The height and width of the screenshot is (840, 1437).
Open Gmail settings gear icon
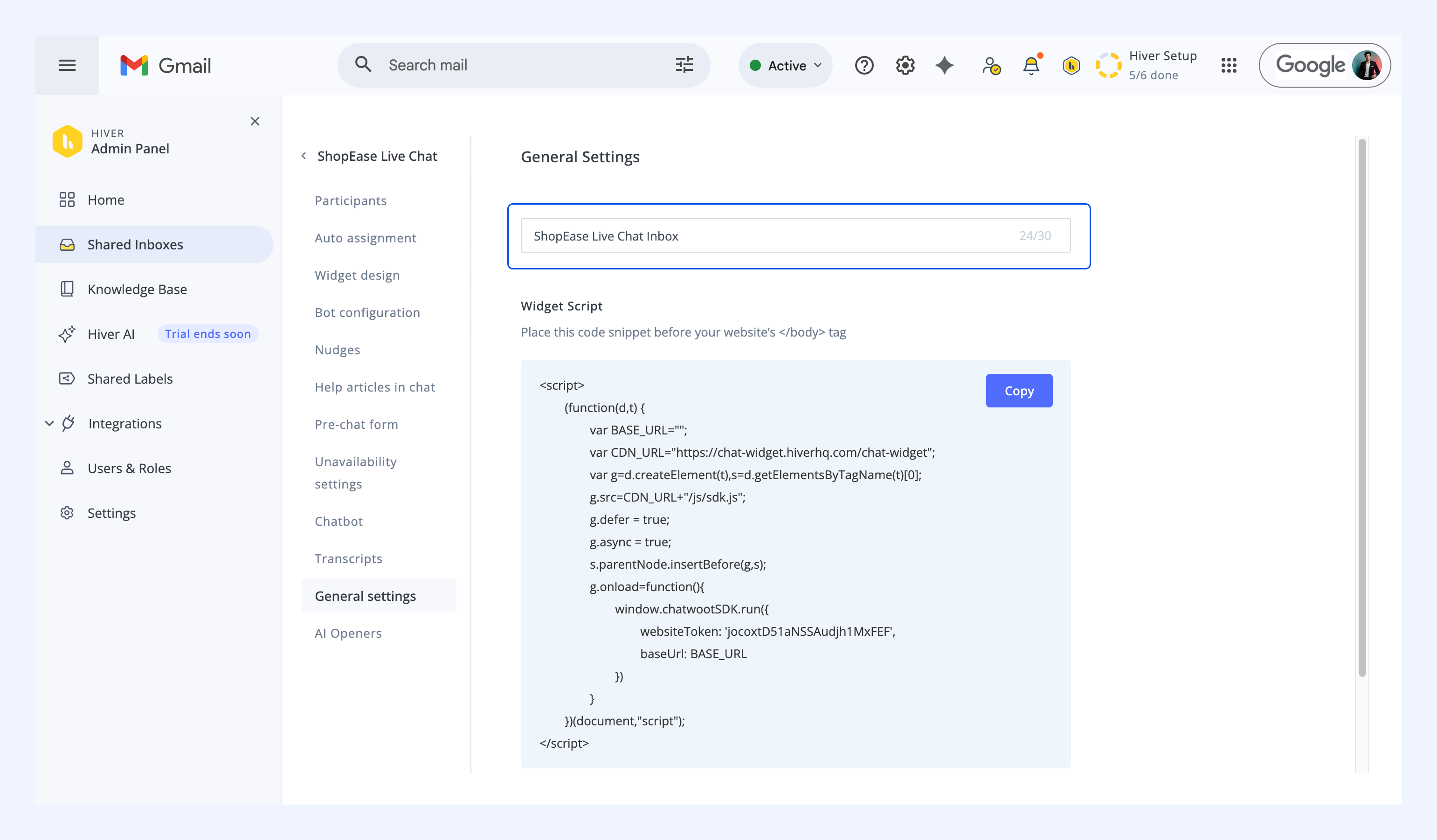pyautogui.click(x=905, y=65)
